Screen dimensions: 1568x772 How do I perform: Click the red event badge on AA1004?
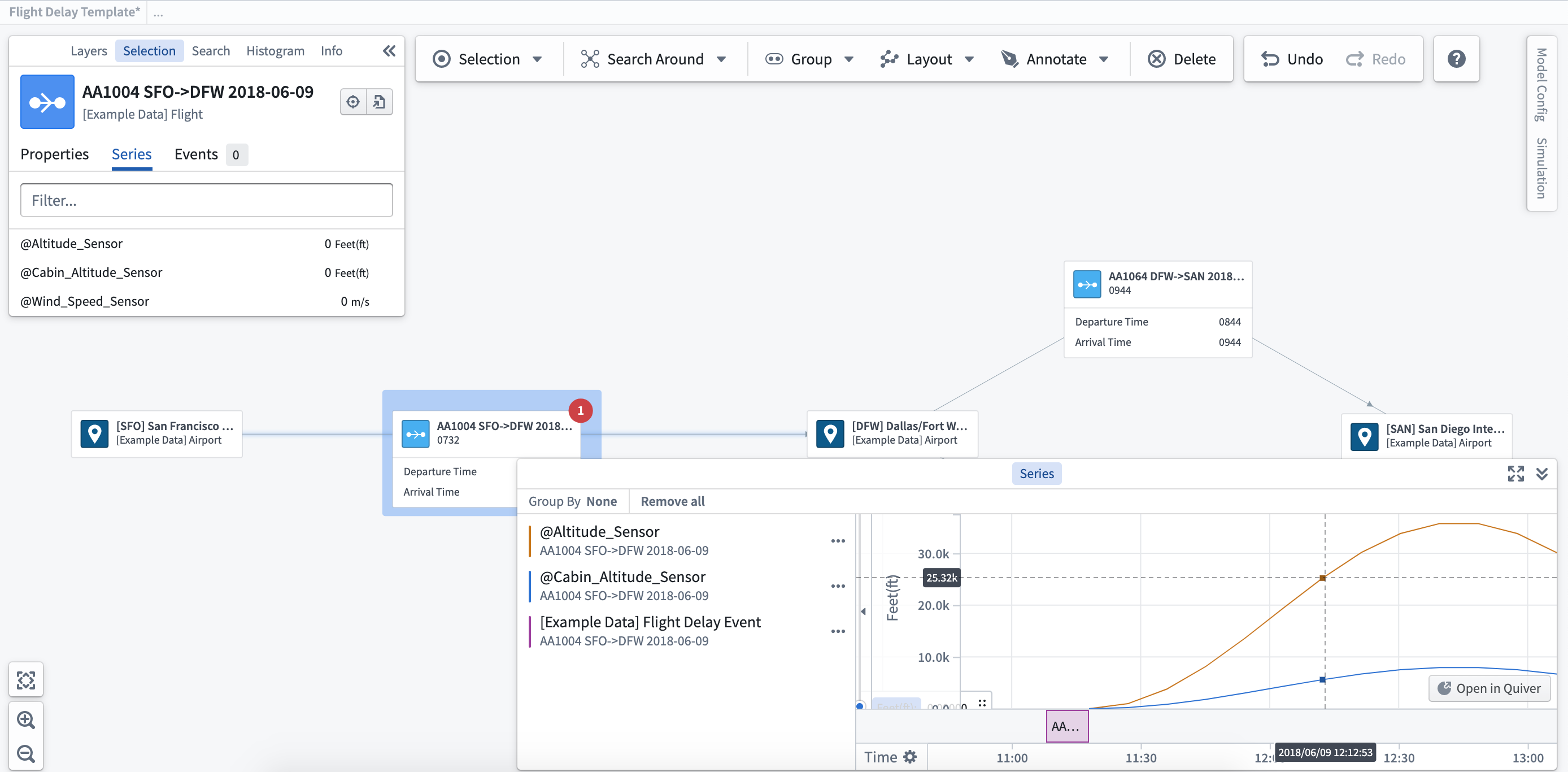[581, 410]
